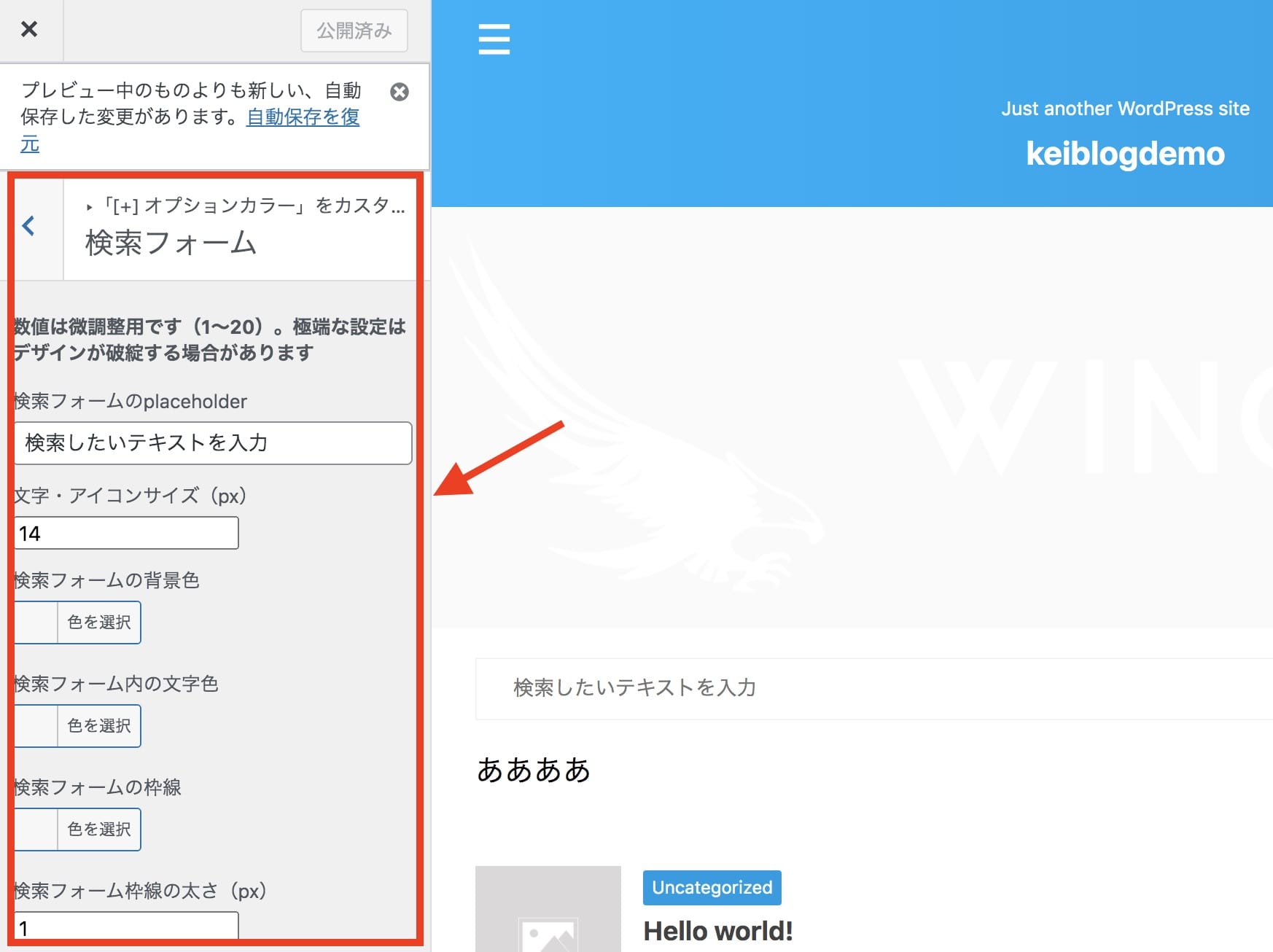Open 検索フォーム内の文字色 color picker
The height and width of the screenshot is (952, 1273).
[x=98, y=725]
